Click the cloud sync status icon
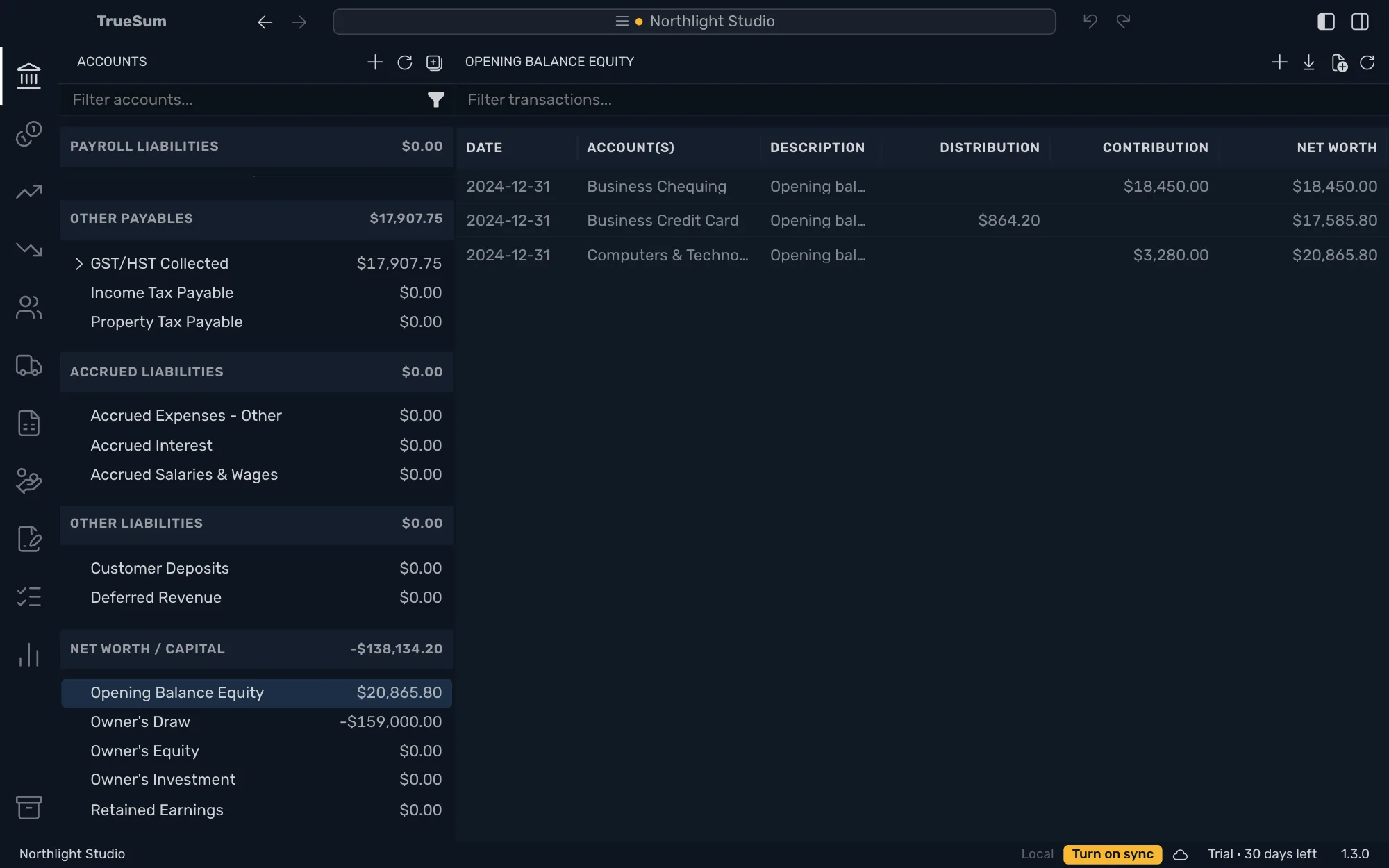Viewport: 1389px width, 868px height. [x=1180, y=854]
